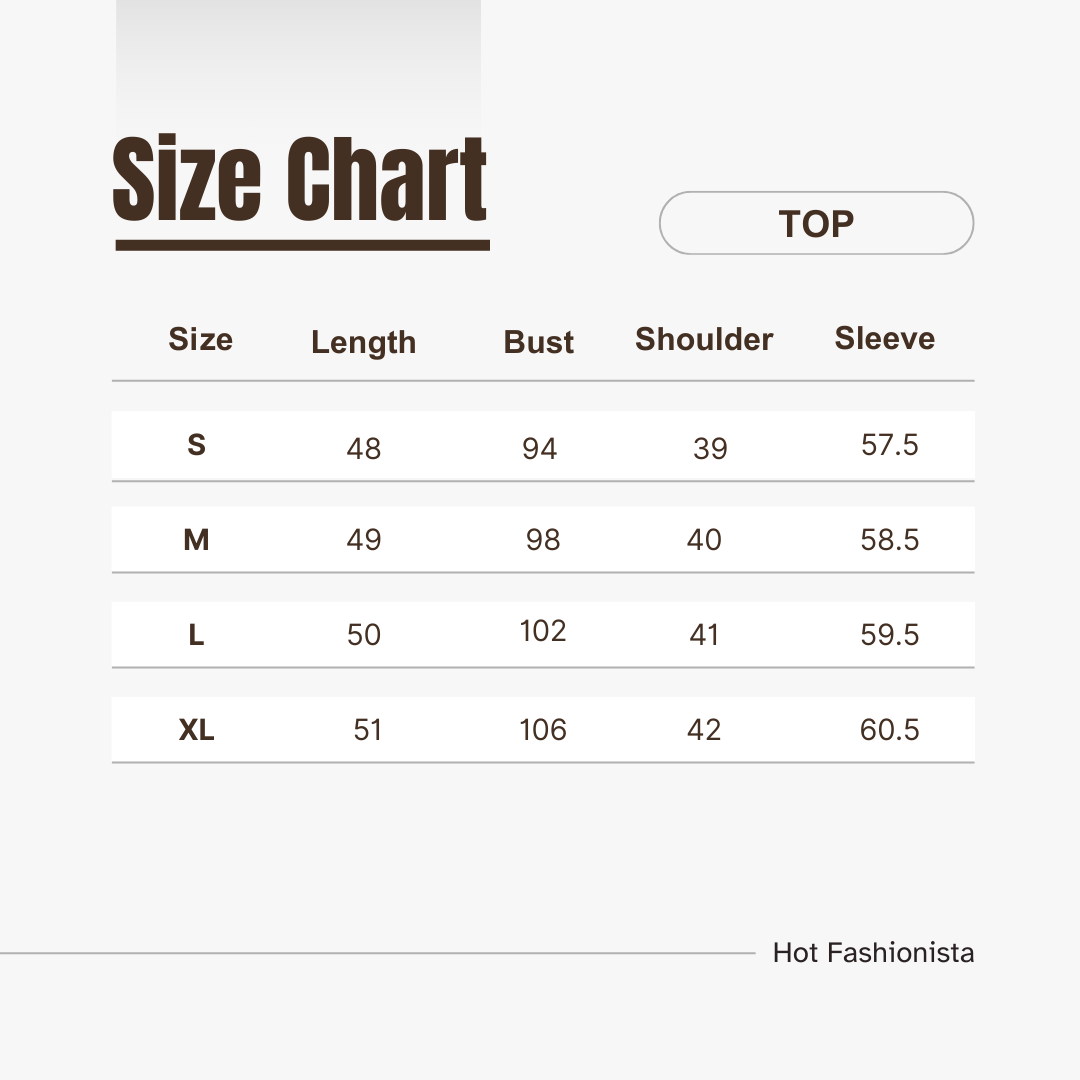The image size is (1080, 1080).
Task: Click length value 49 in M row
Action: (364, 540)
